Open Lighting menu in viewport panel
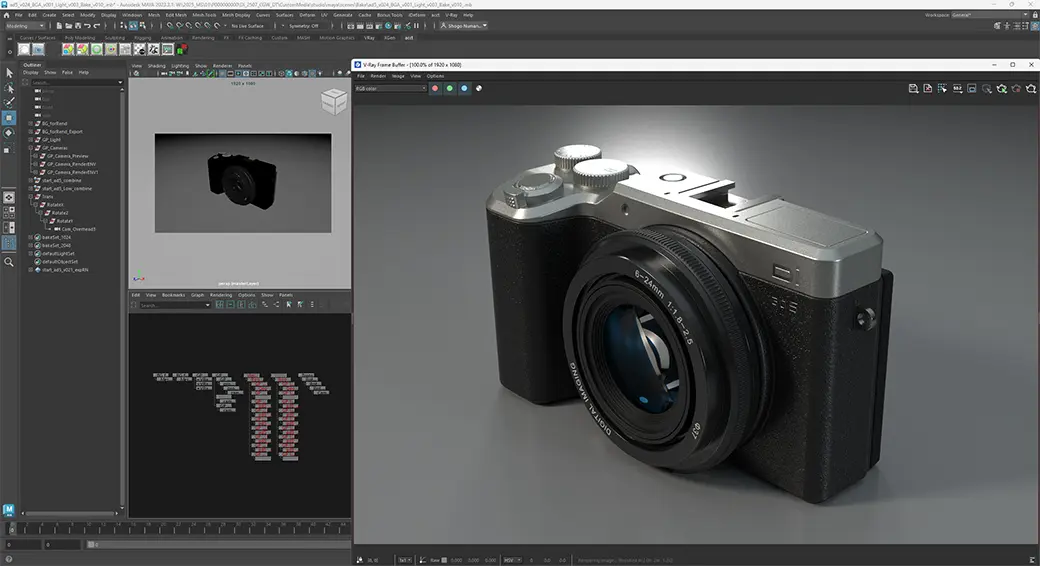The width and height of the screenshot is (1040, 566). click(x=180, y=66)
